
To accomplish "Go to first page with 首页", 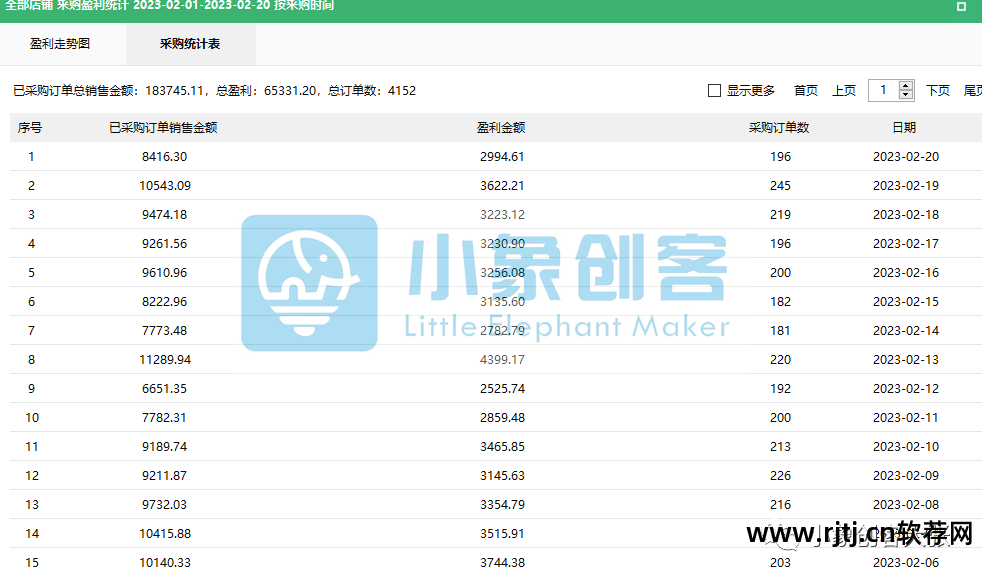I will (x=805, y=91).
